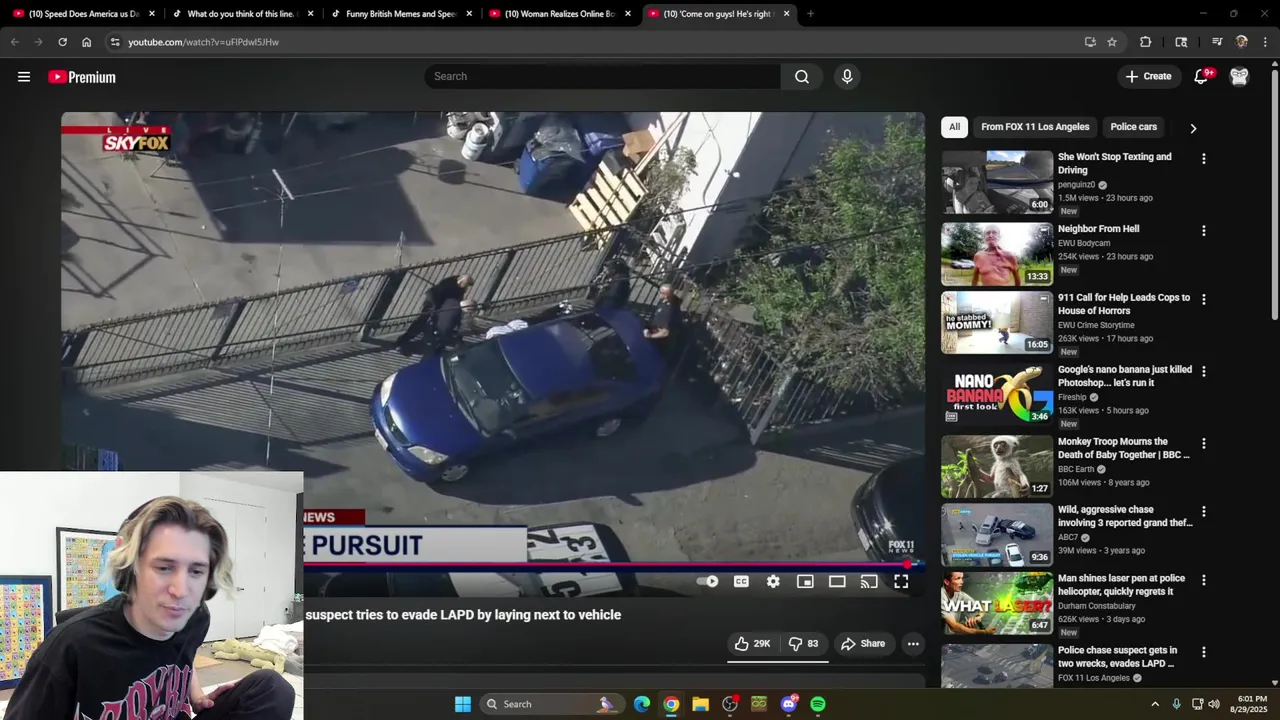Click the address bar URL
1280x720 pixels.
[x=204, y=42]
